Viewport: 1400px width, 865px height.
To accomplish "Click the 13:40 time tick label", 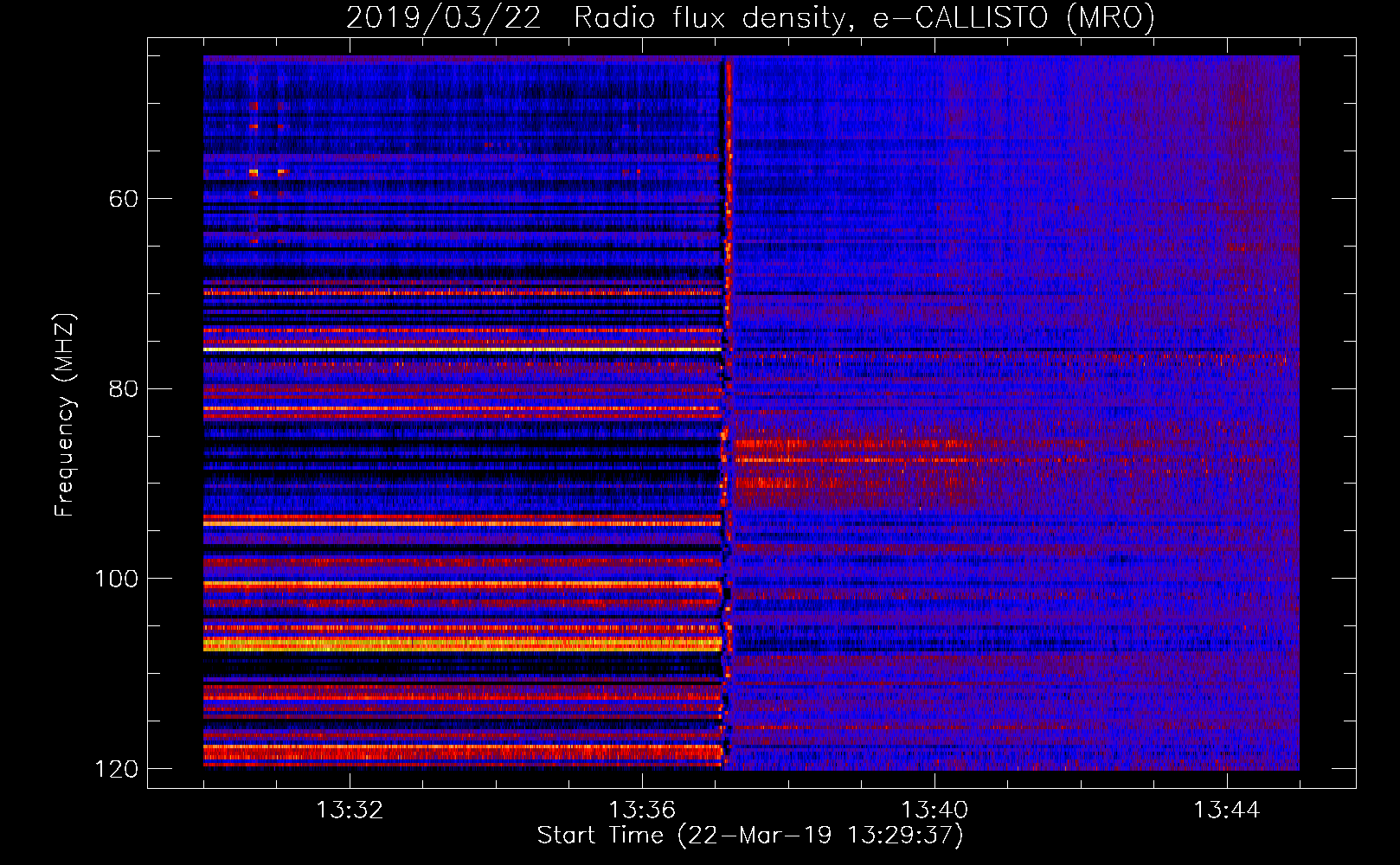I will (934, 811).
